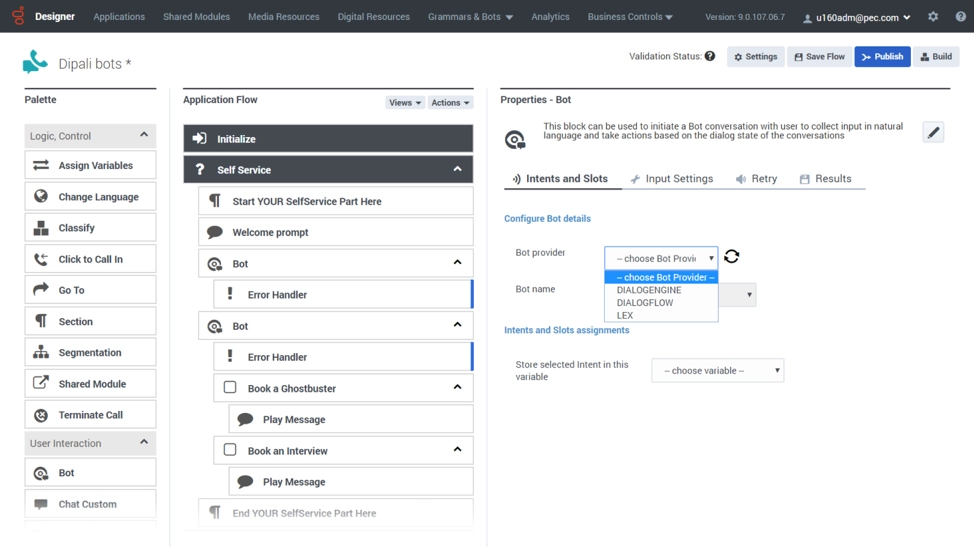Collapse the Self Service section
This screenshot has width=974, height=547.
tap(457, 169)
